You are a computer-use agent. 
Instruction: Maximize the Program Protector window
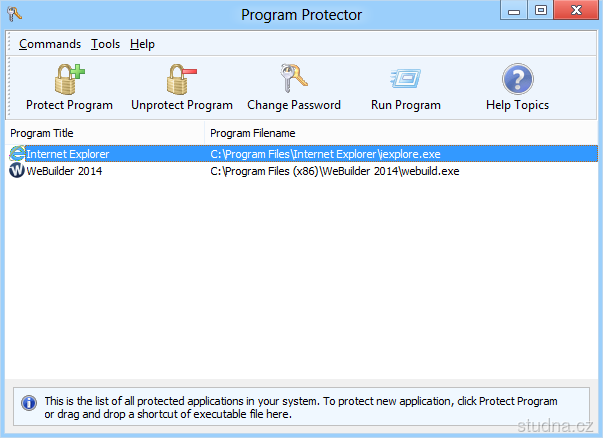point(541,10)
